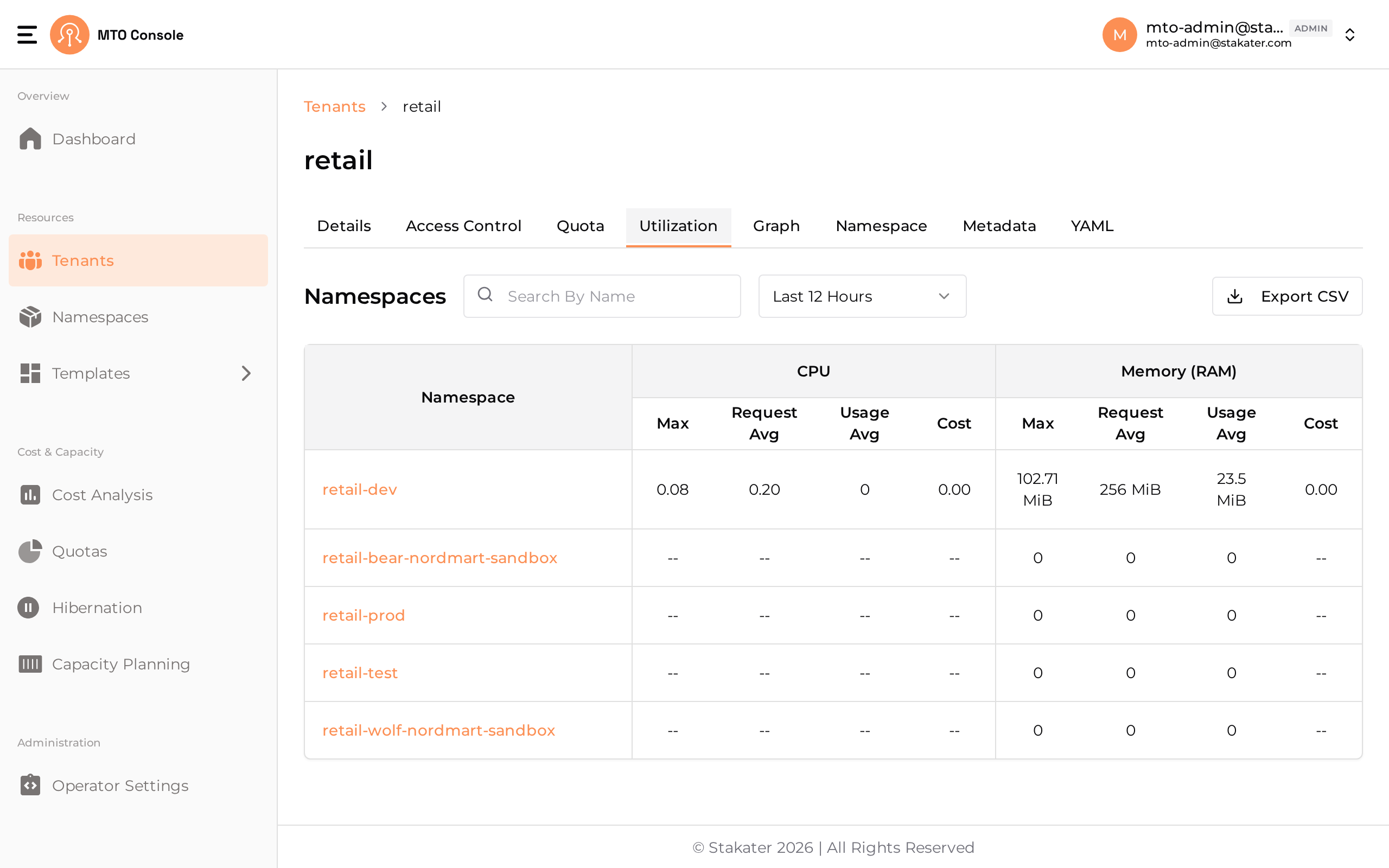Click the Namespace column header
This screenshot has height=868, width=1389.
pyautogui.click(x=468, y=397)
